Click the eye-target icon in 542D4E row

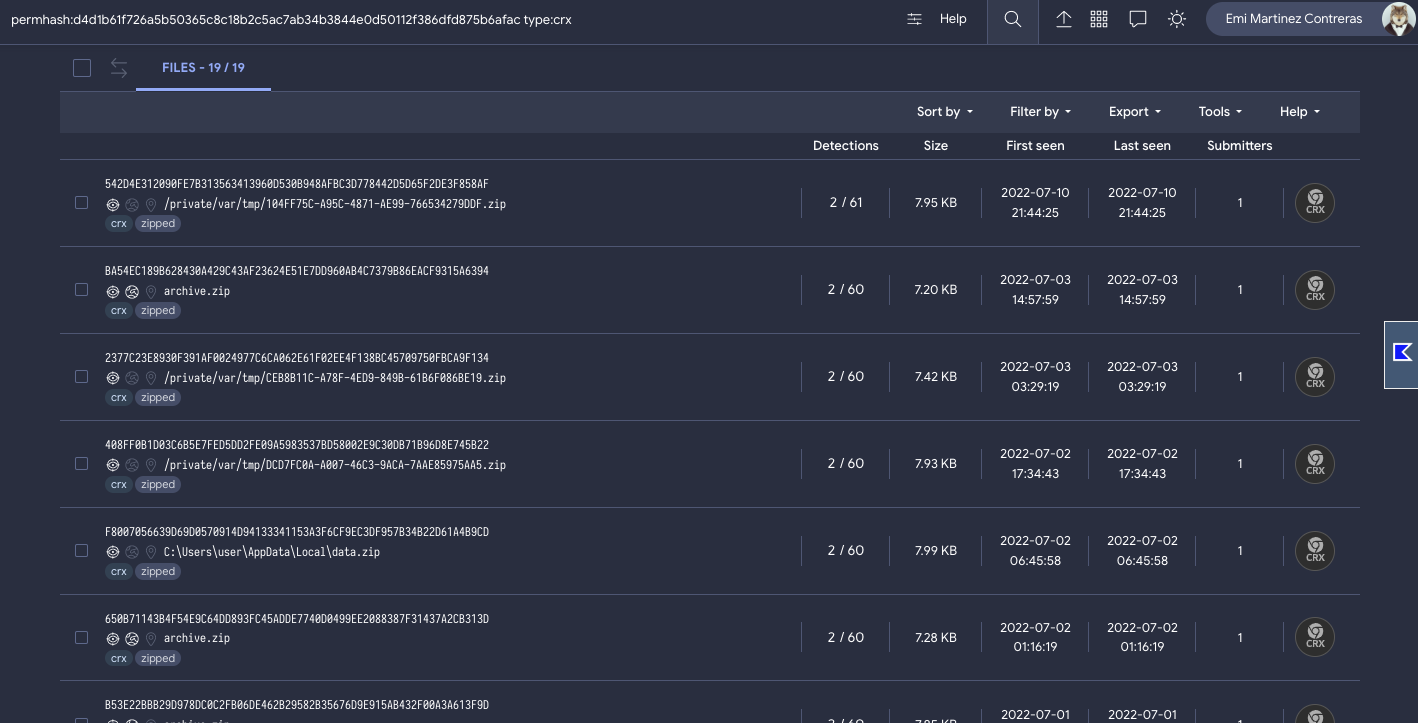(x=113, y=204)
